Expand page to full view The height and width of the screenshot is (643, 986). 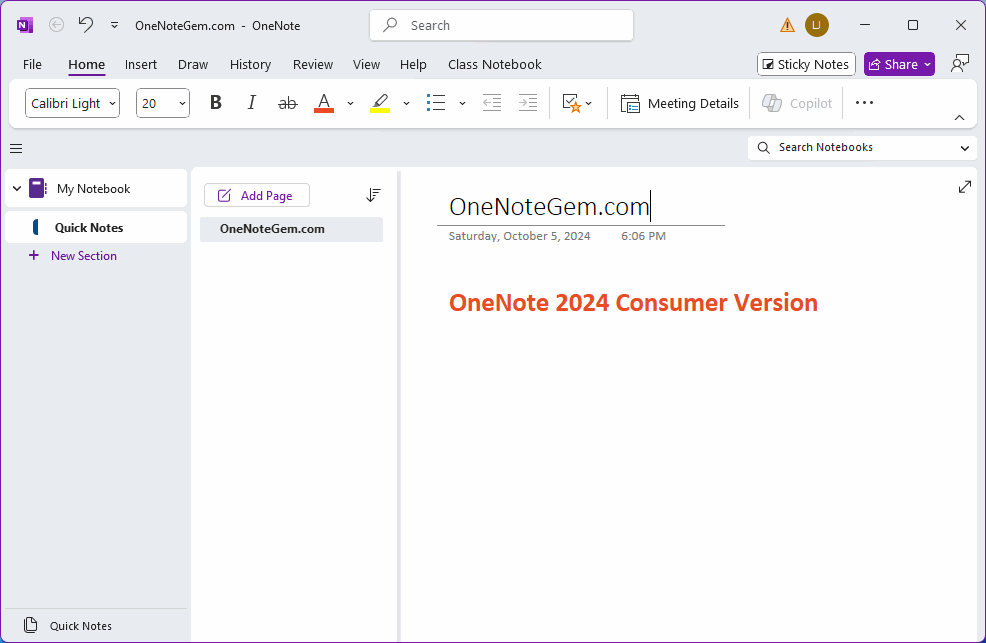coord(965,187)
